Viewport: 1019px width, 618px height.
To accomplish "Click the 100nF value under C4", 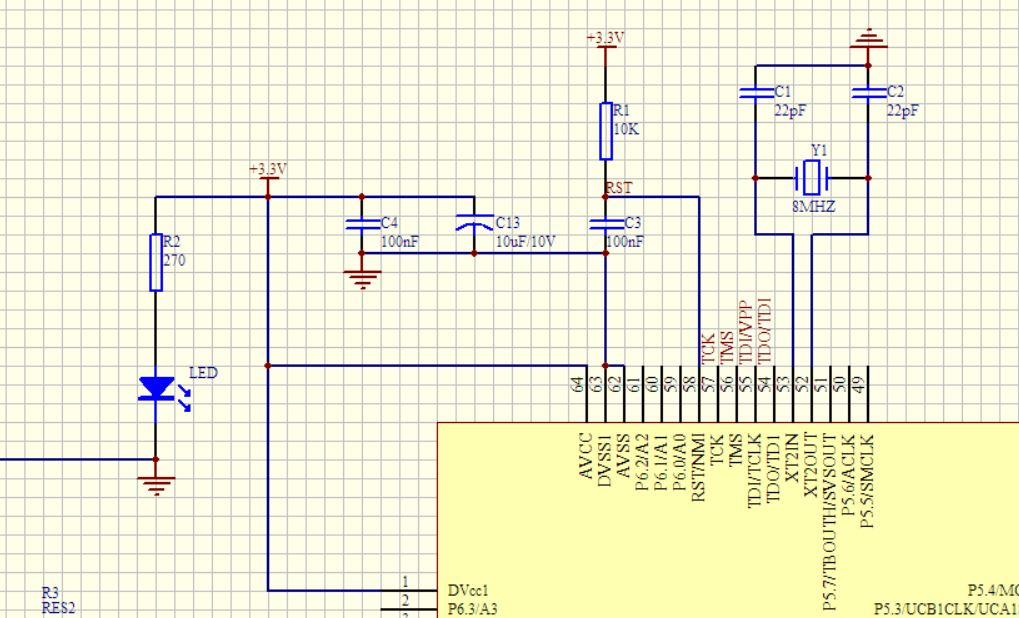I will click(400, 242).
